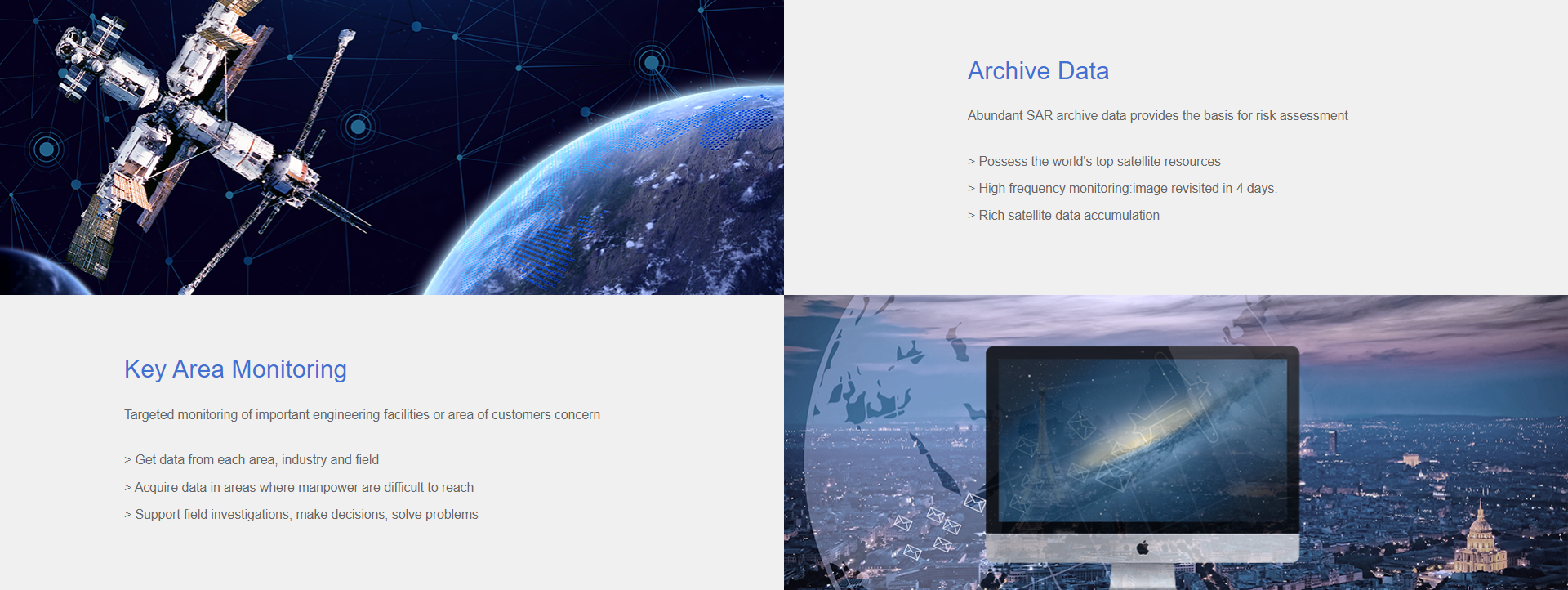Screen dimensions: 1568x590
Task: Click 'Get data from each area, industry and field'
Action: point(252,460)
